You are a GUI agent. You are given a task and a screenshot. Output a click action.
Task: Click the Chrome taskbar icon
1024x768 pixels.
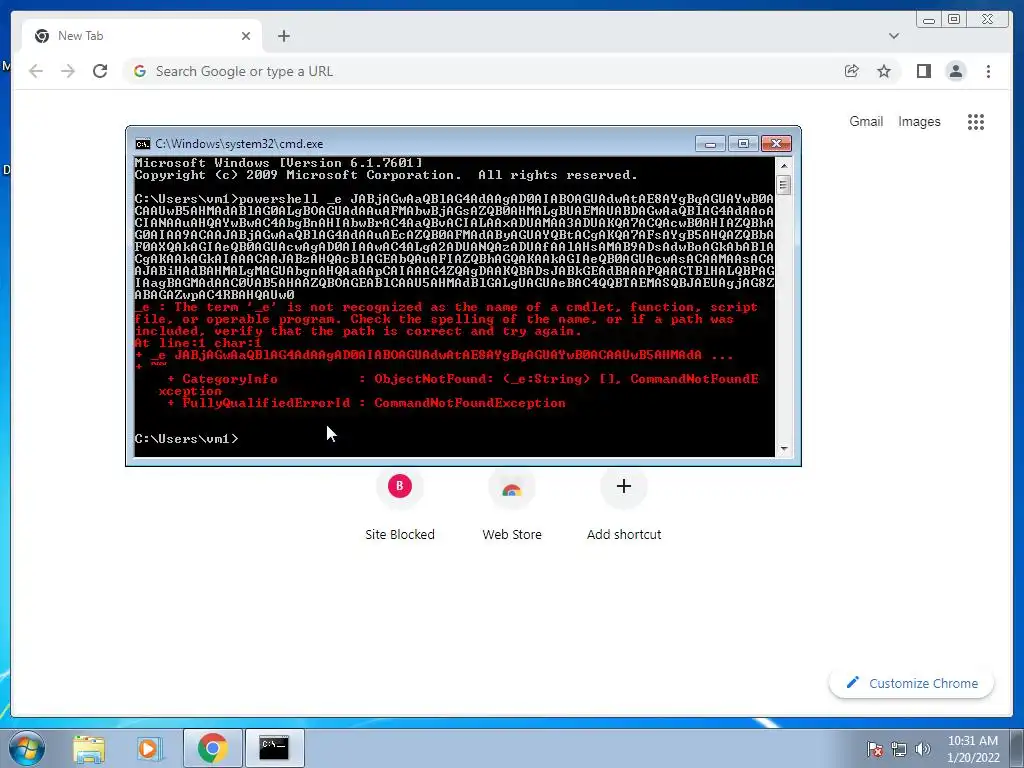point(212,748)
